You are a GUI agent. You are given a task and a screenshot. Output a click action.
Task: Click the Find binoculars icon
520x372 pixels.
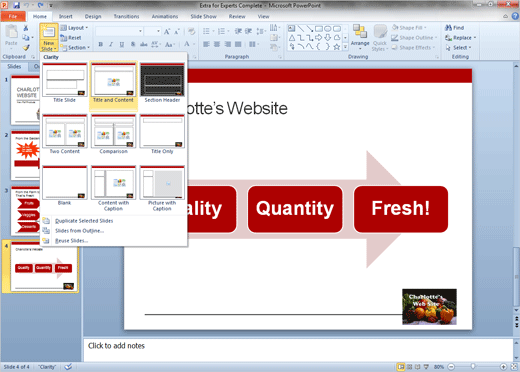point(448,28)
